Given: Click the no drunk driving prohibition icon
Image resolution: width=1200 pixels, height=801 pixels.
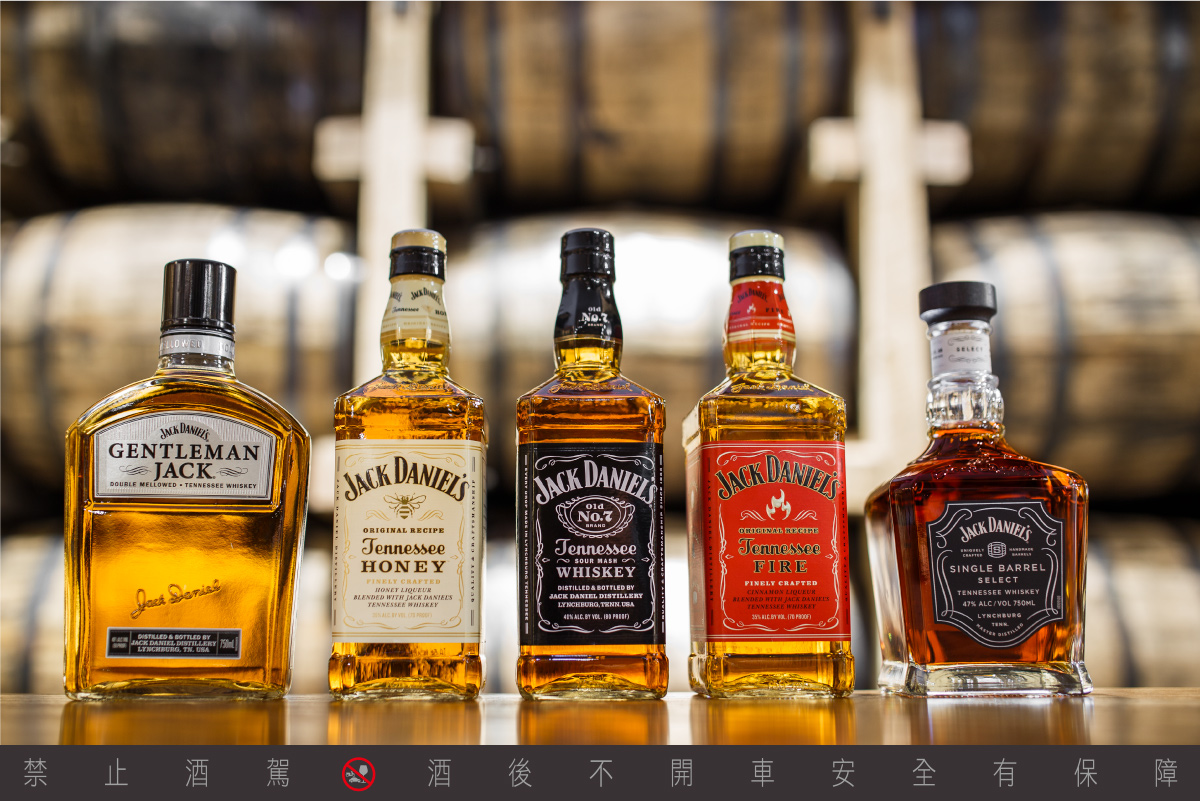Looking at the screenshot, I should coord(359,773).
